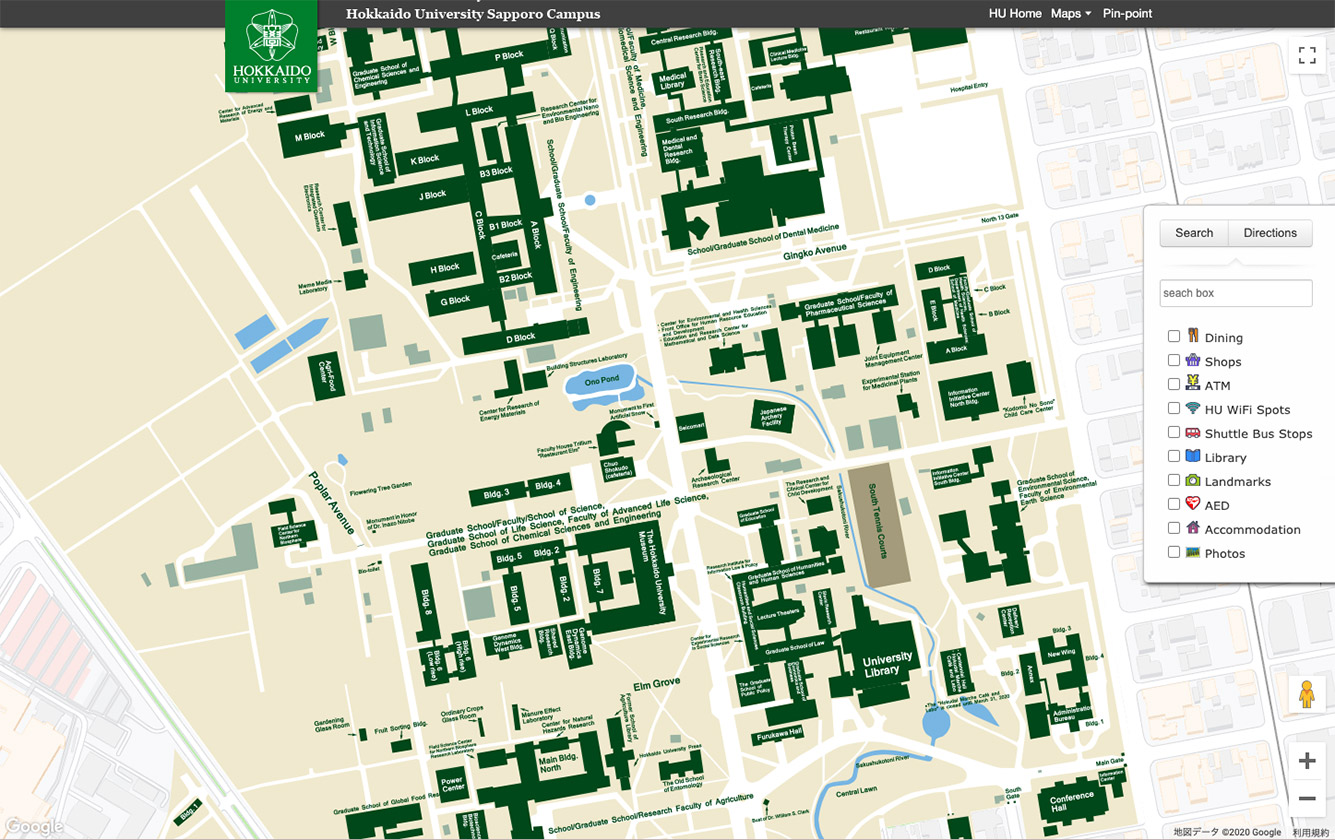Click the ATM yen icon
Image resolution: width=1335 pixels, height=840 pixels.
coord(1192,383)
